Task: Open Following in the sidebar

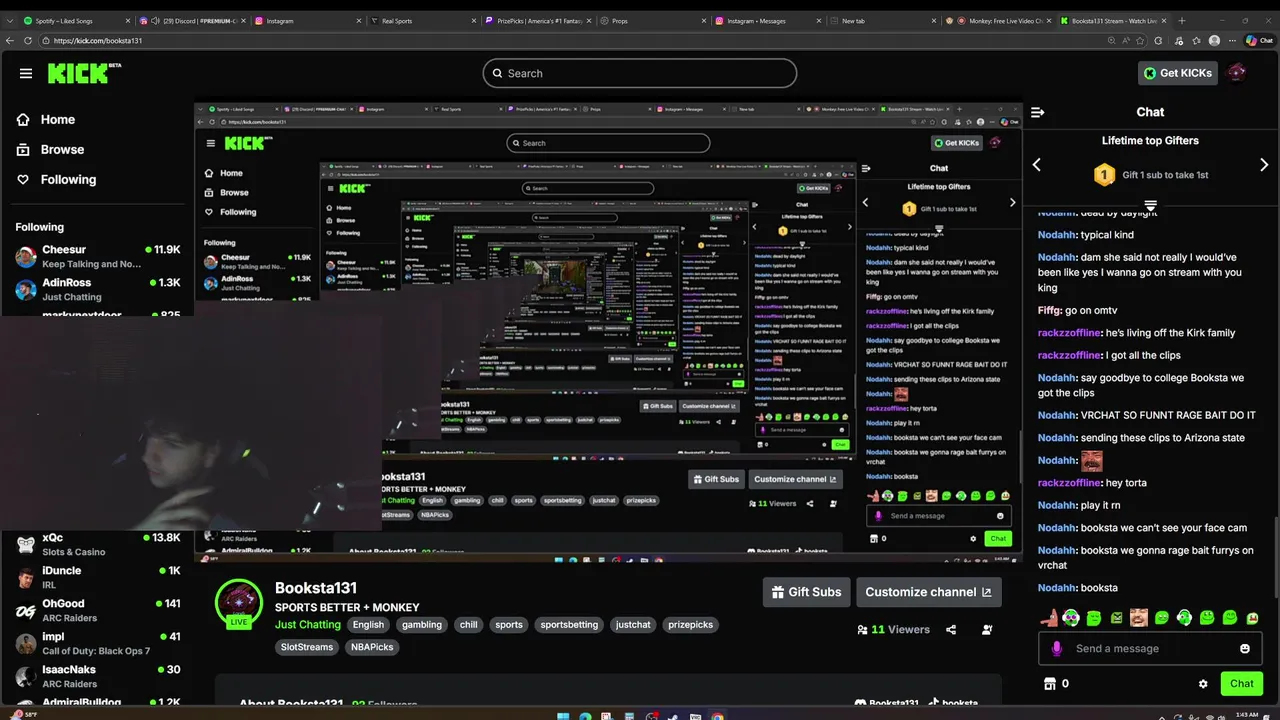Action: pyautogui.click(x=56, y=179)
